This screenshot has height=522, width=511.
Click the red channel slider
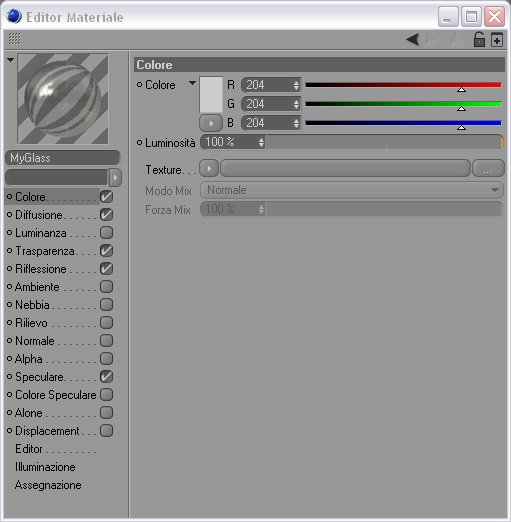403,85
